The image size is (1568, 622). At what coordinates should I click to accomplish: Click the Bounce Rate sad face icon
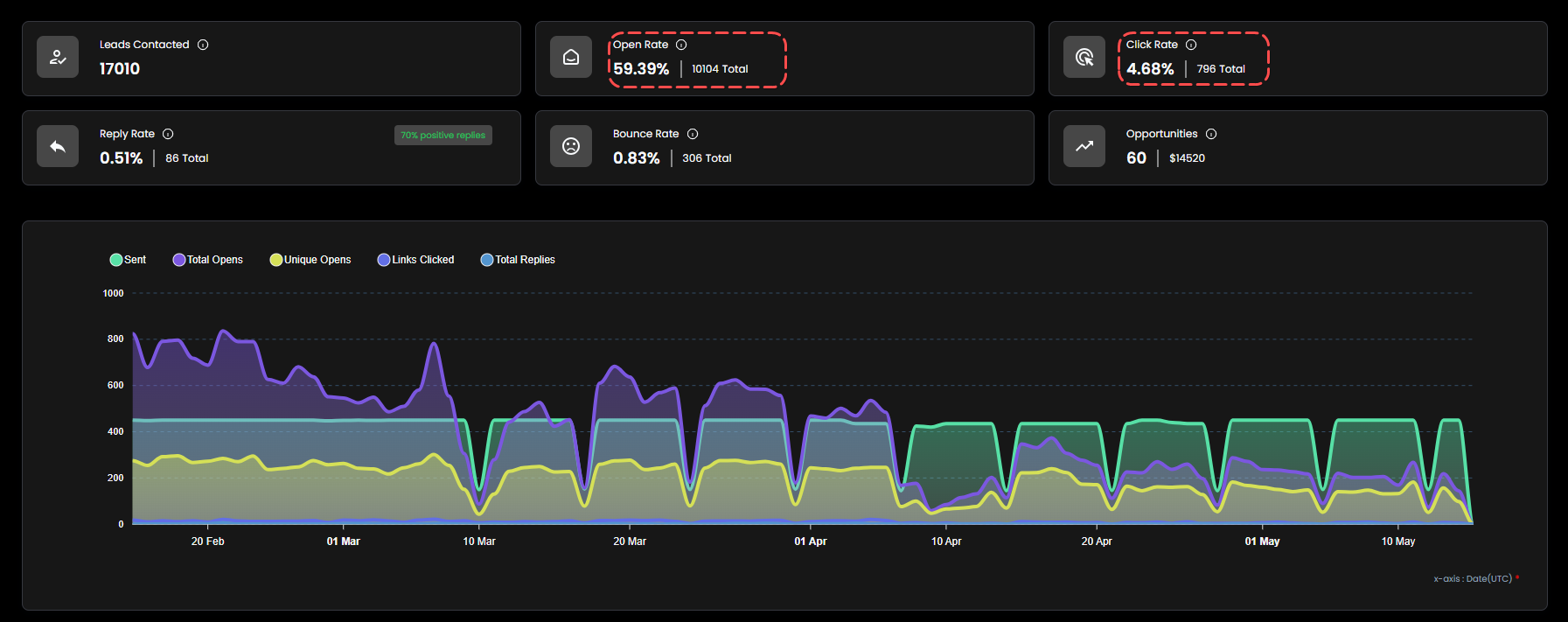coord(571,147)
